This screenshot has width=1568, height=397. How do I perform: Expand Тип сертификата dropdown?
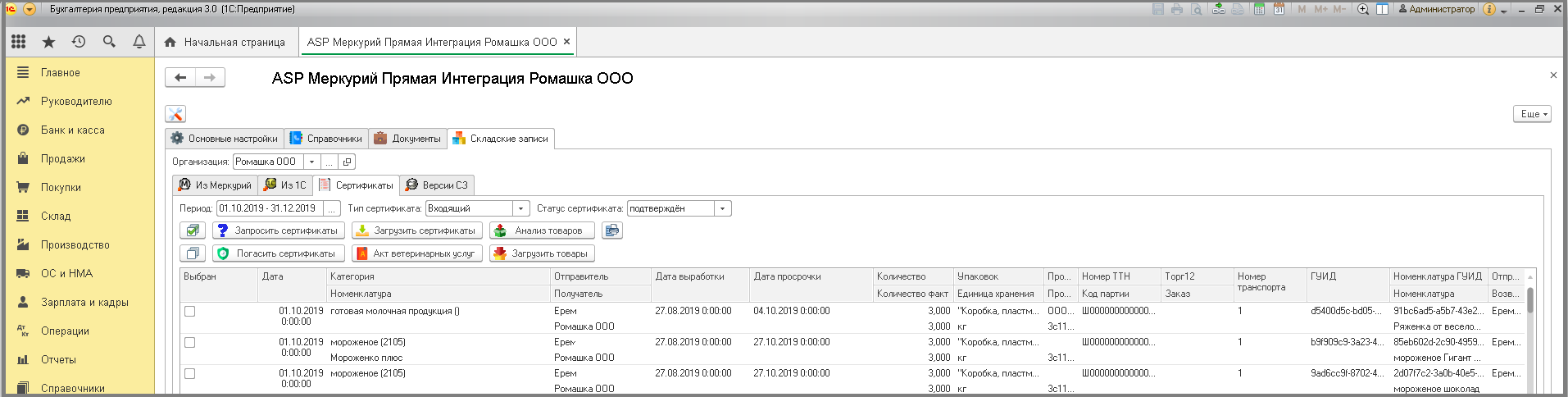click(x=520, y=208)
